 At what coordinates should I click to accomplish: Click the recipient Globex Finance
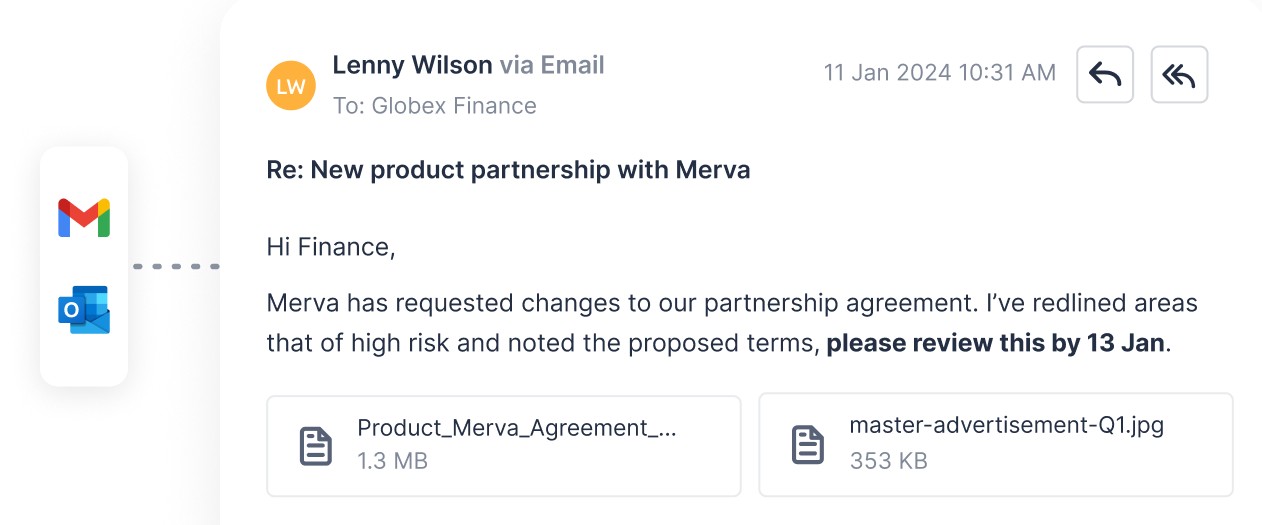(x=454, y=105)
